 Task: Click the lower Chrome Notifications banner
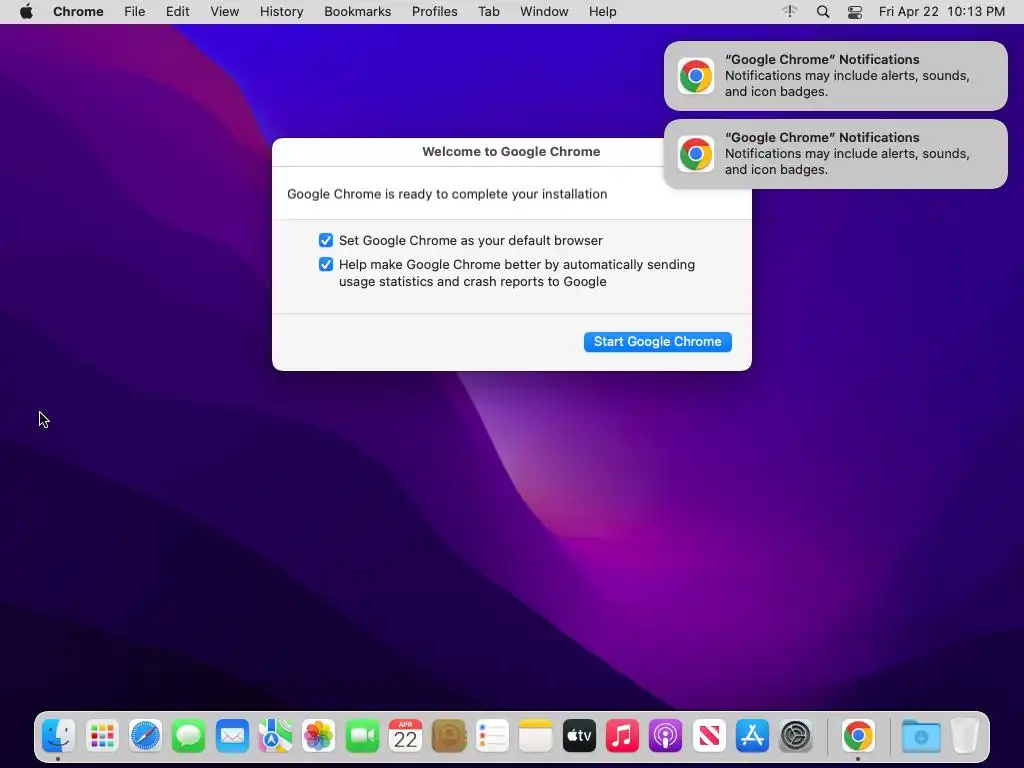click(835, 154)
